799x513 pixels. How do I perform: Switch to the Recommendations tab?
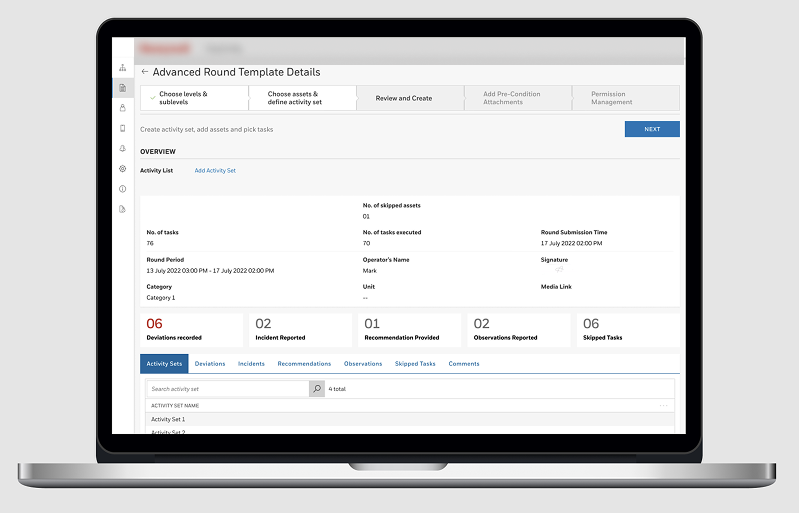pyautogui.click(x=304, y=364)
